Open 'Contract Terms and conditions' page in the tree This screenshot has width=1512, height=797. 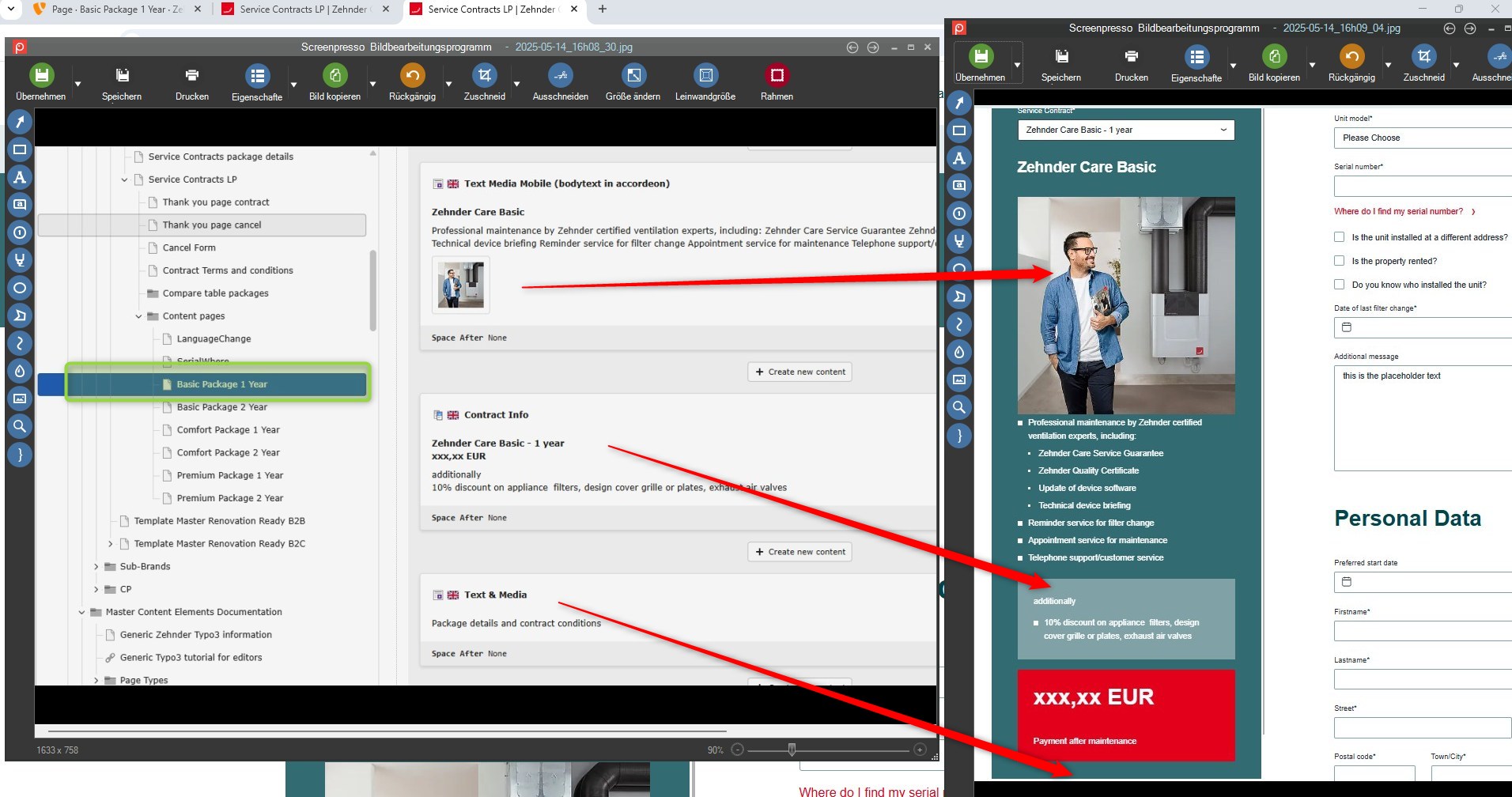coord(228,270)
